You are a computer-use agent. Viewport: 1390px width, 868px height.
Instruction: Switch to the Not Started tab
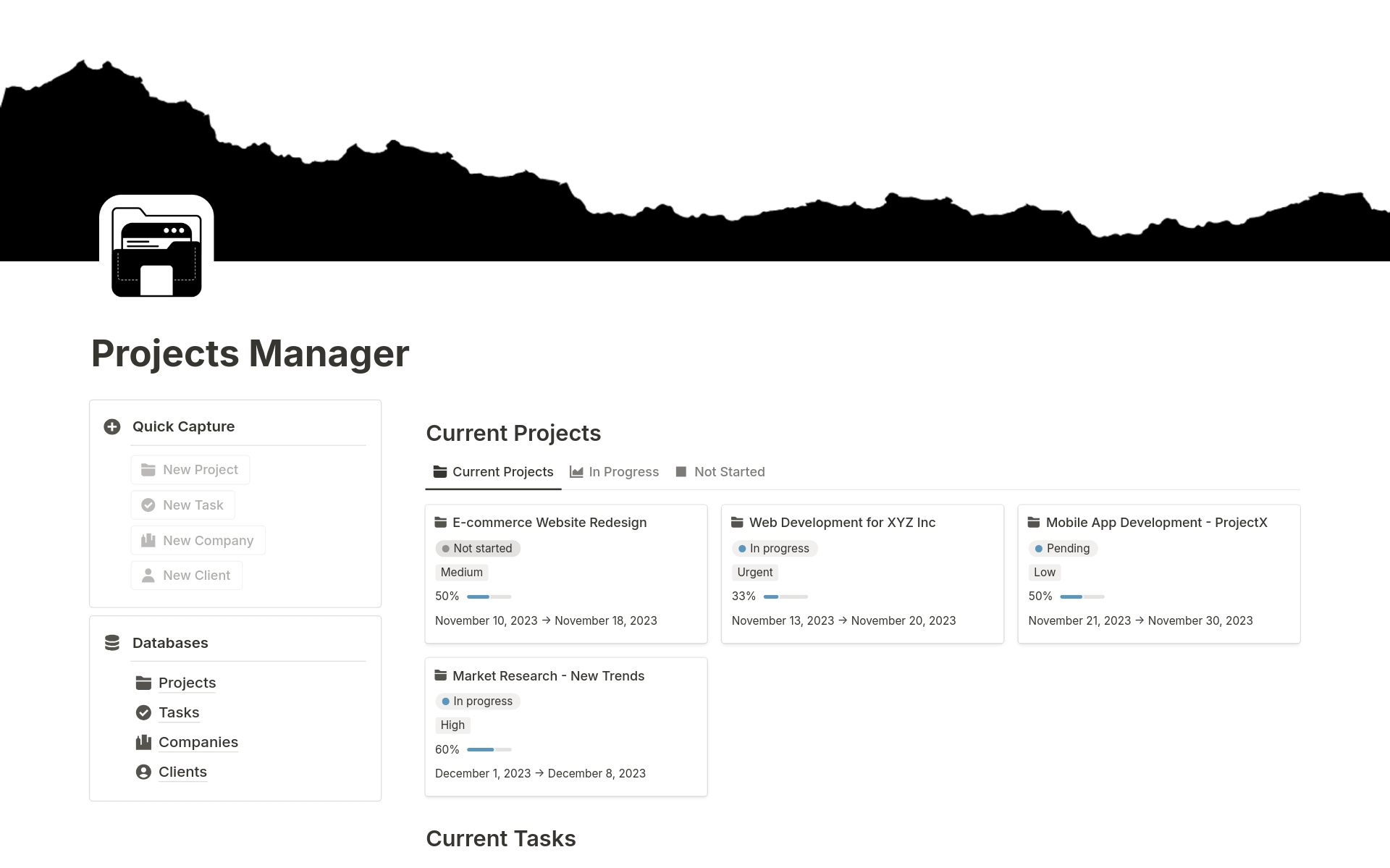(x=730, y=471)
